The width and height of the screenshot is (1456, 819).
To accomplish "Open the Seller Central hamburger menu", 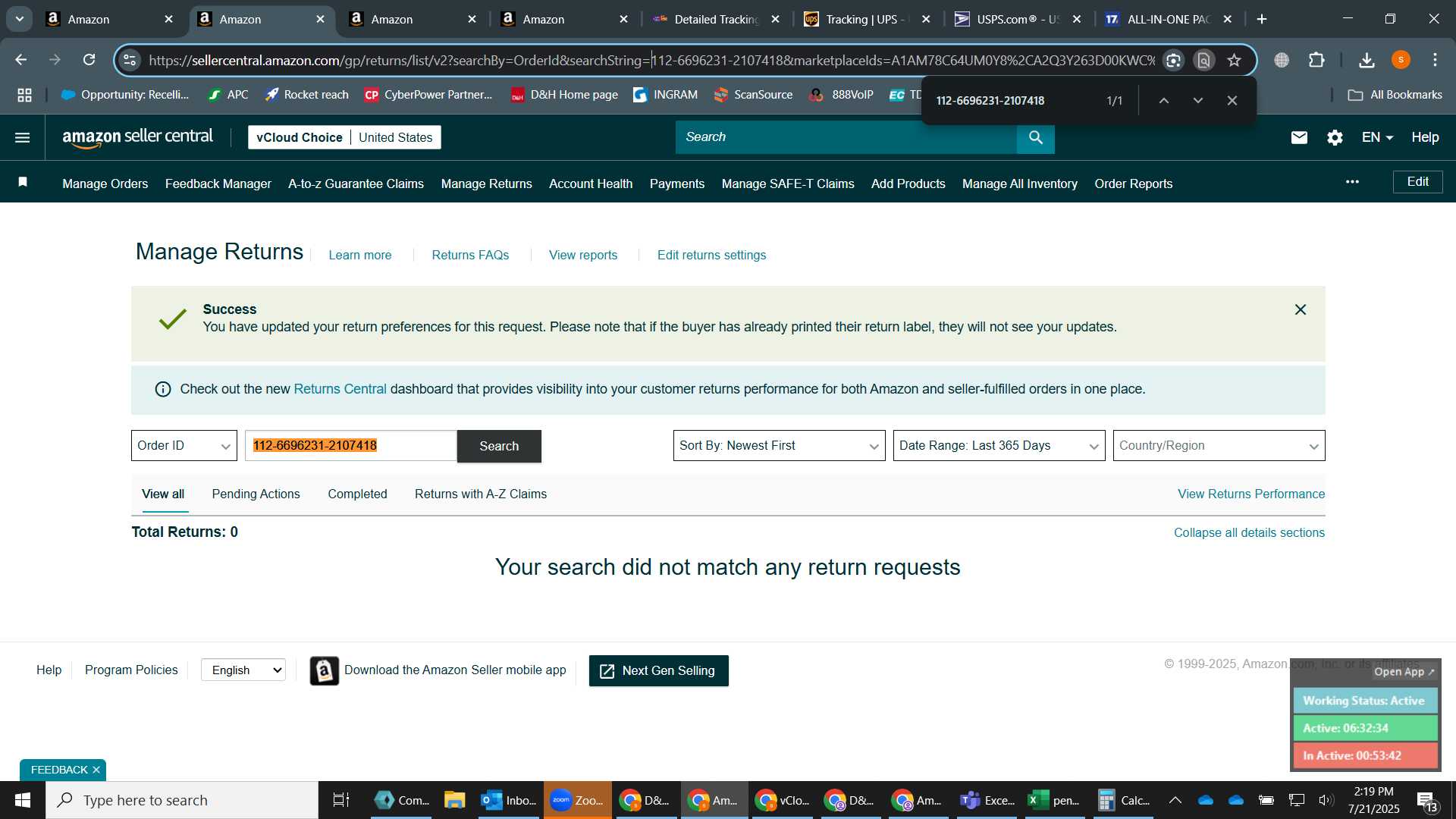I will [x=22, y=137].
